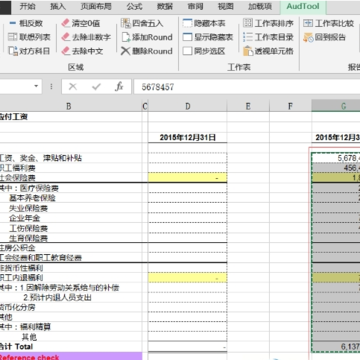Image resolution: width=360 pixels, height=360 pixels.
Task: Click the 对方科目 icon
Action: (12, 51)
